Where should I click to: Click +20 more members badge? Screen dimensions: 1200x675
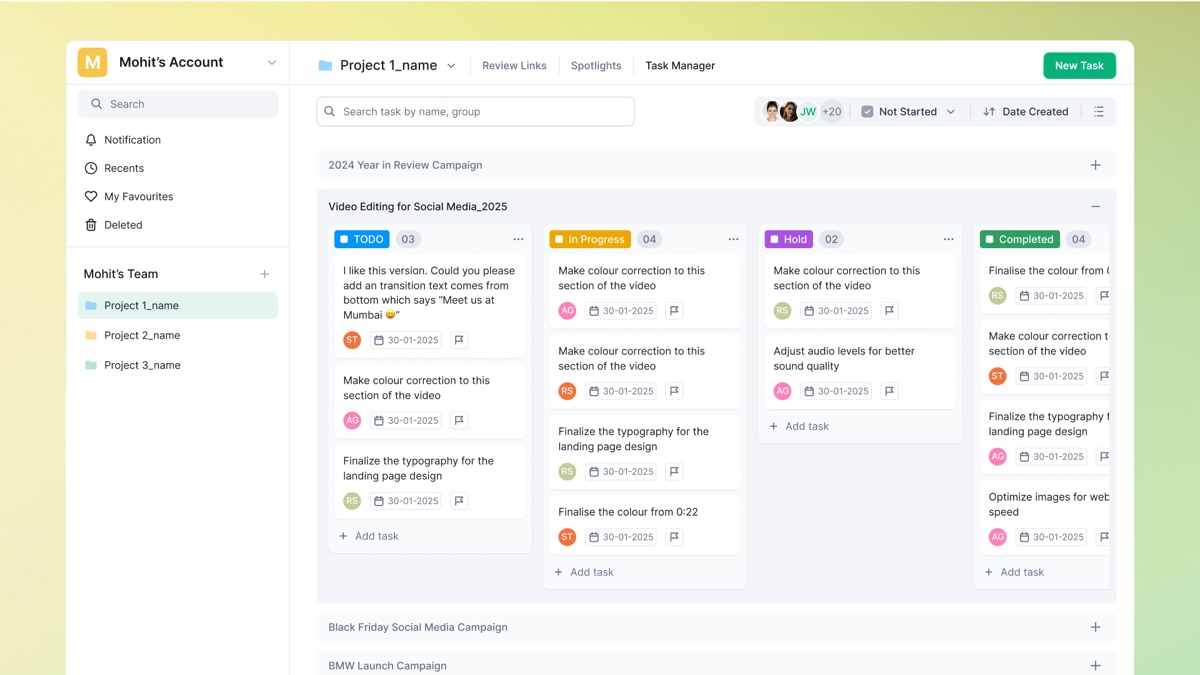pyautogui.click(x=832, y=112)
